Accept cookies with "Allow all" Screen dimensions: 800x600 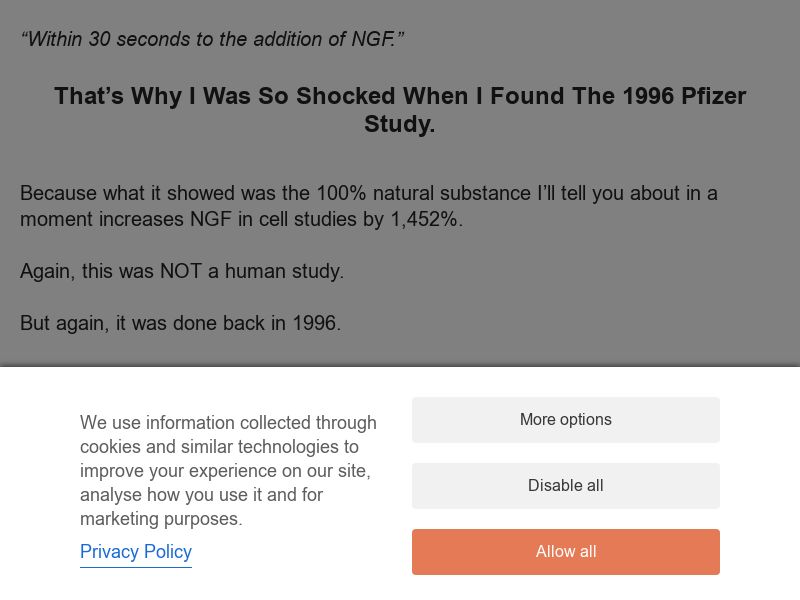(x=565, y=552)
